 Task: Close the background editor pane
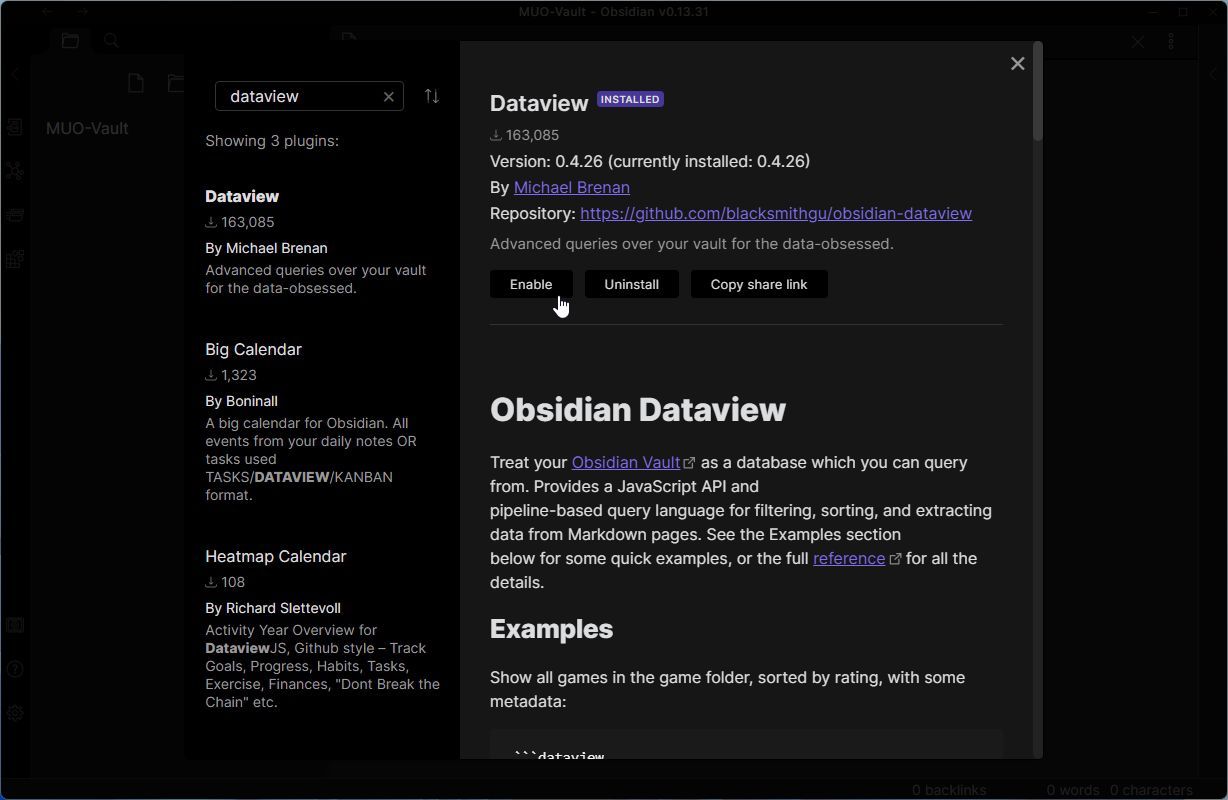(1137, 41)
